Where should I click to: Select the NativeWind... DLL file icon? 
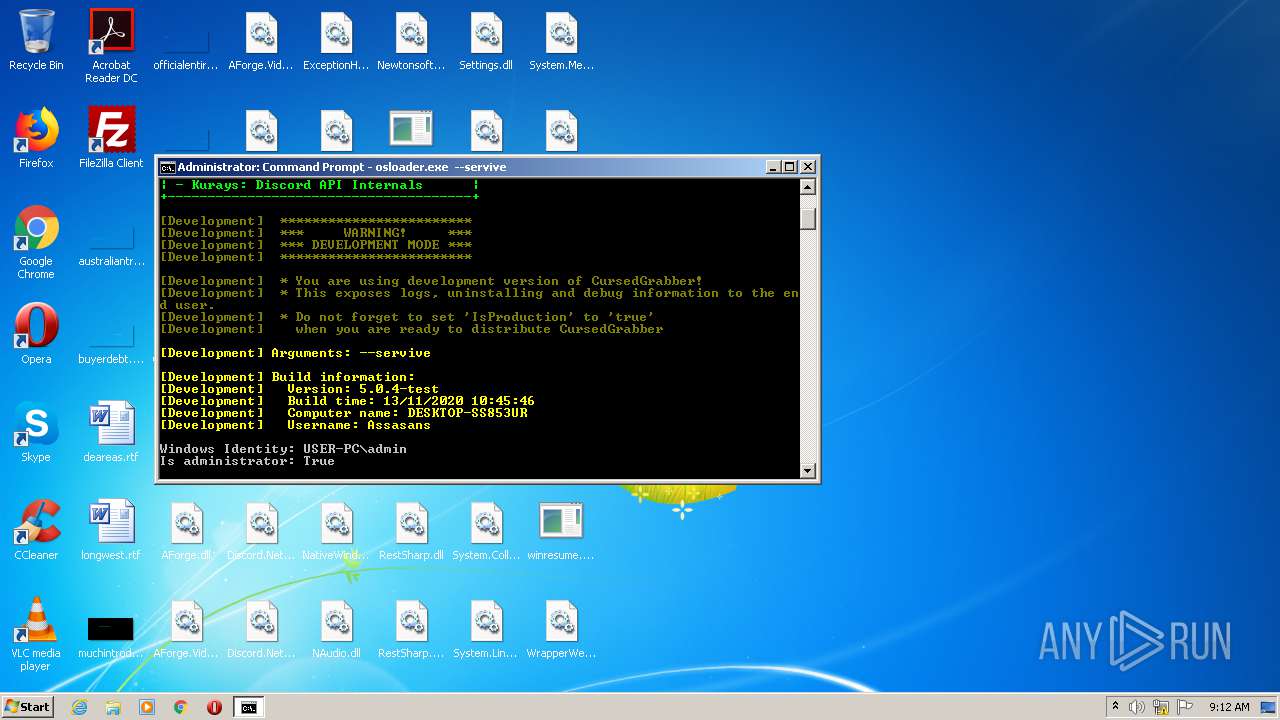pos(336,531)
